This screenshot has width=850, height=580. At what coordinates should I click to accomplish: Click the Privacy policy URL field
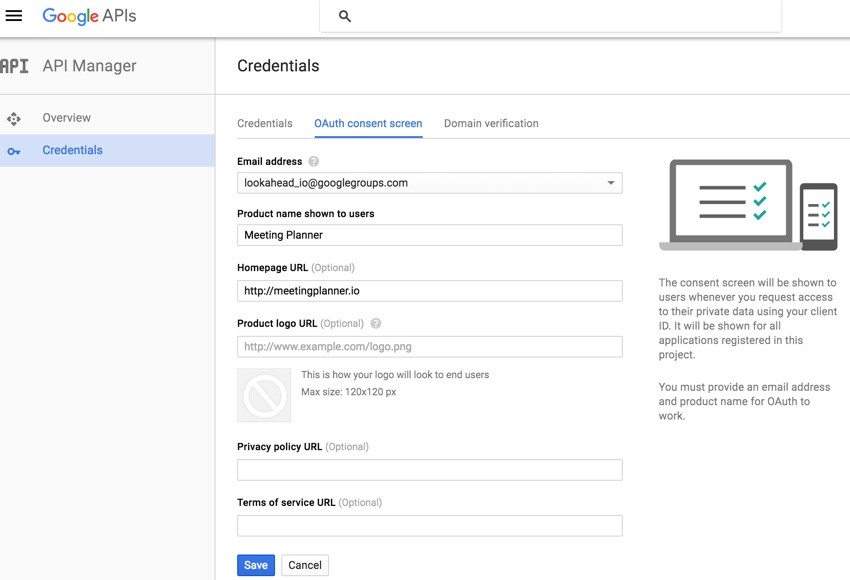click(429, 470)
